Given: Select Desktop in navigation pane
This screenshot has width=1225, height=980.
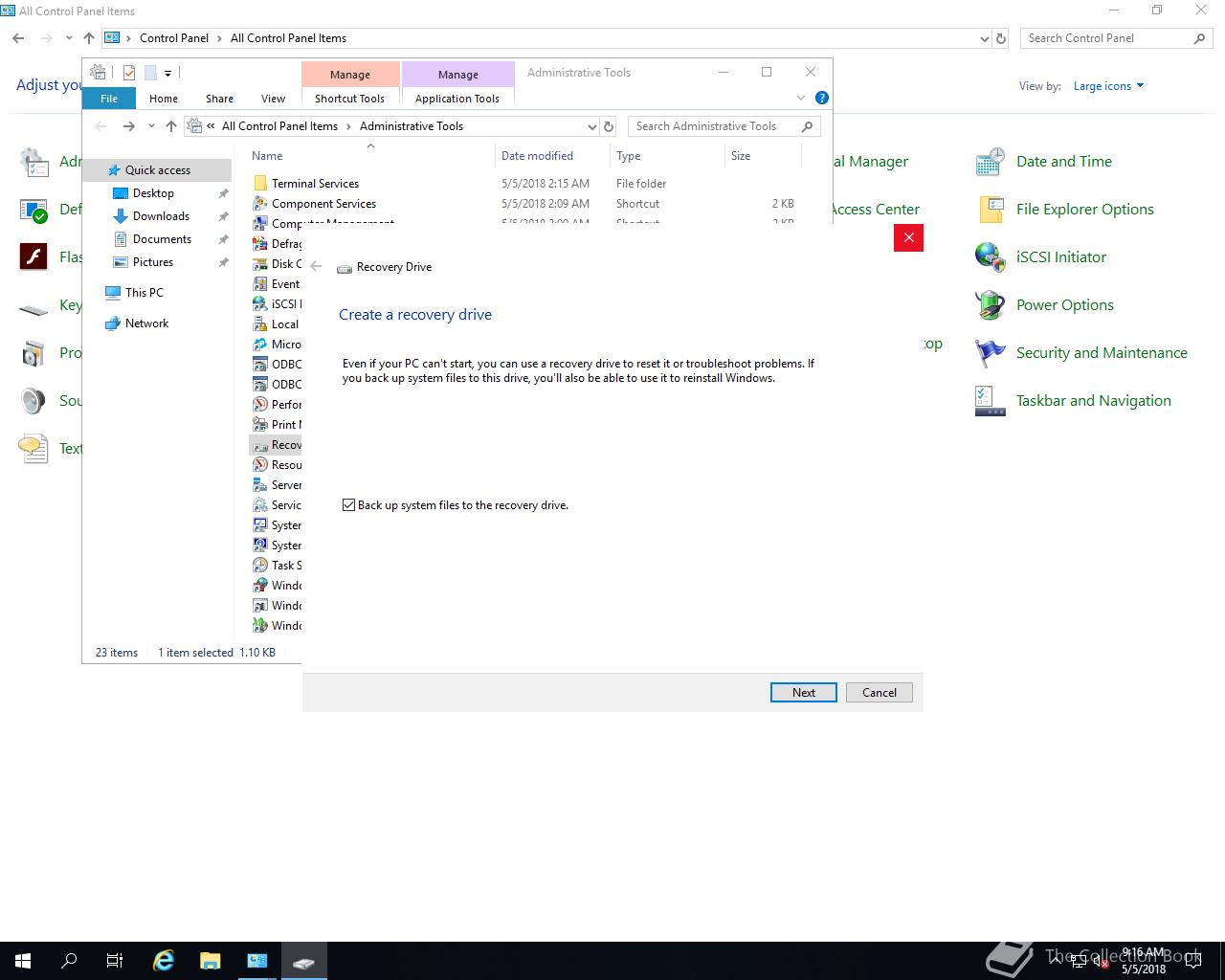Looking at the screenshot, I should pos(153,193).
